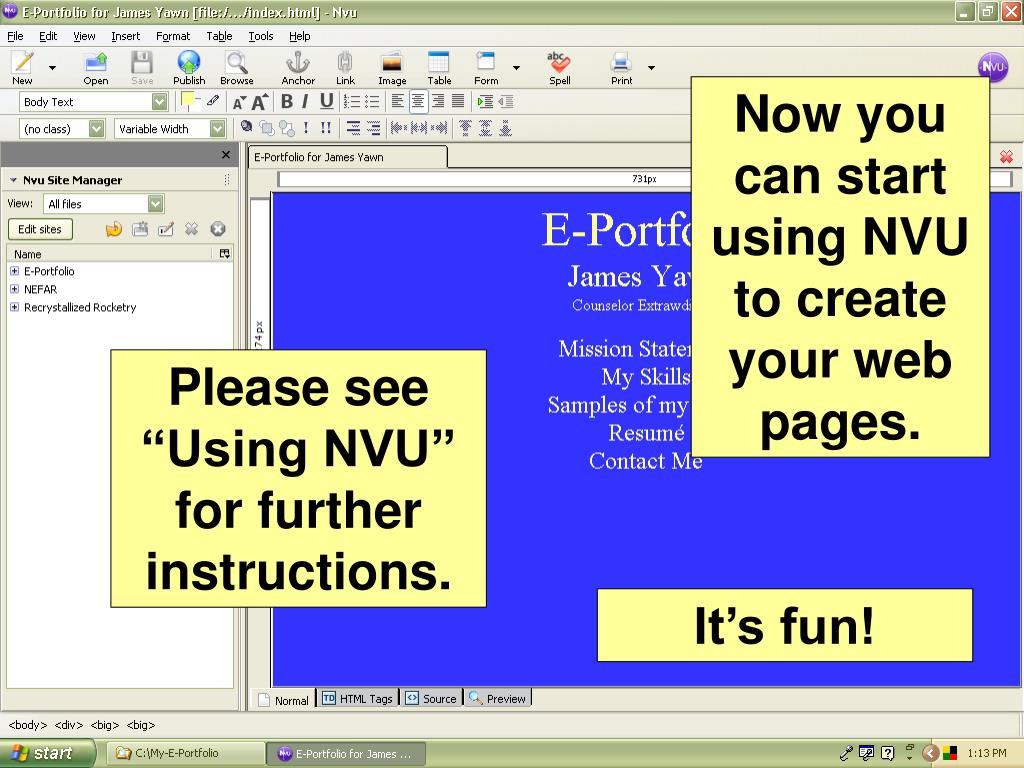Toggle bulleted list
This screenshot has height=768, width=1024.
pos(372,102)
